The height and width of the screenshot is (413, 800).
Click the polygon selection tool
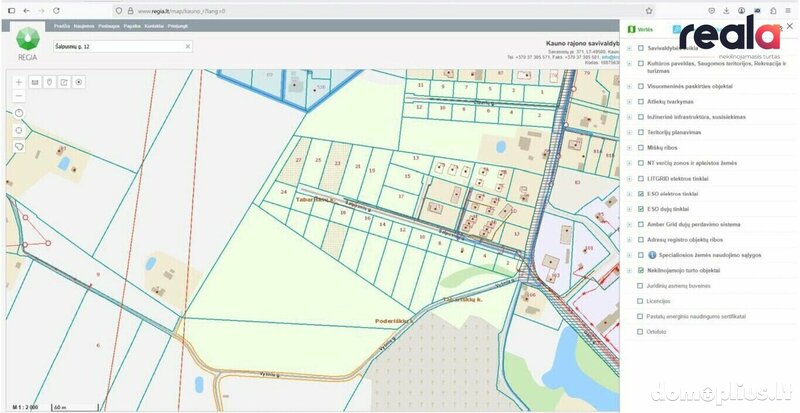pyautogui.click(x=19, y=147)
